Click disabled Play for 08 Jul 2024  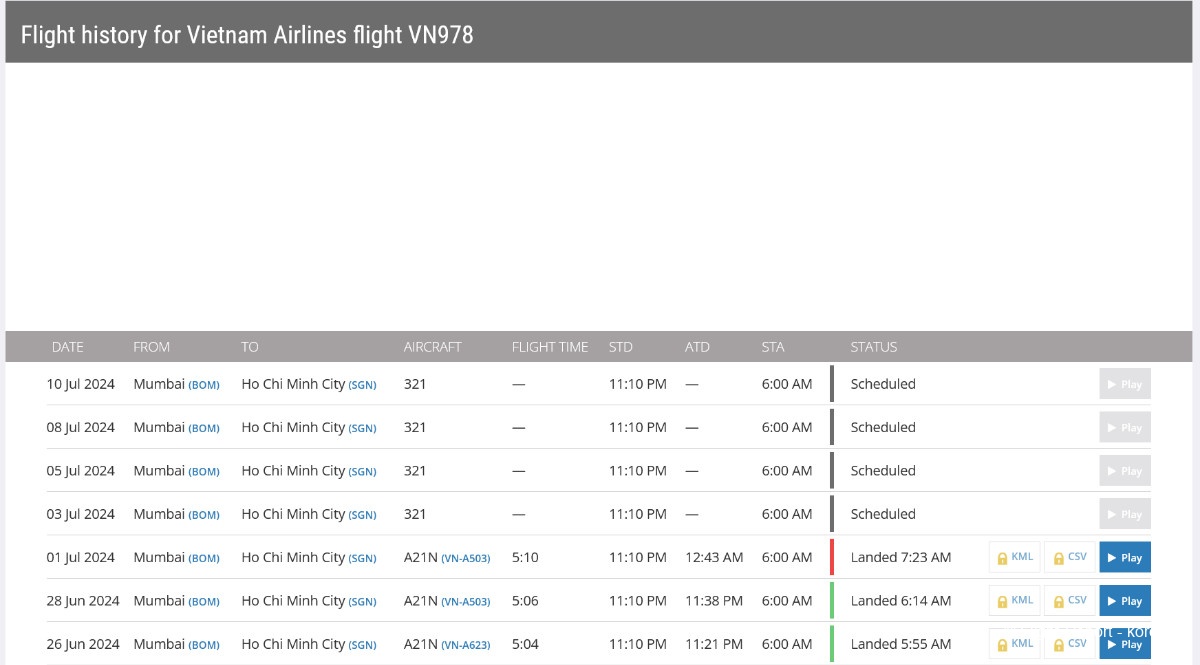pyautogui.click(x=1125, y=427)
